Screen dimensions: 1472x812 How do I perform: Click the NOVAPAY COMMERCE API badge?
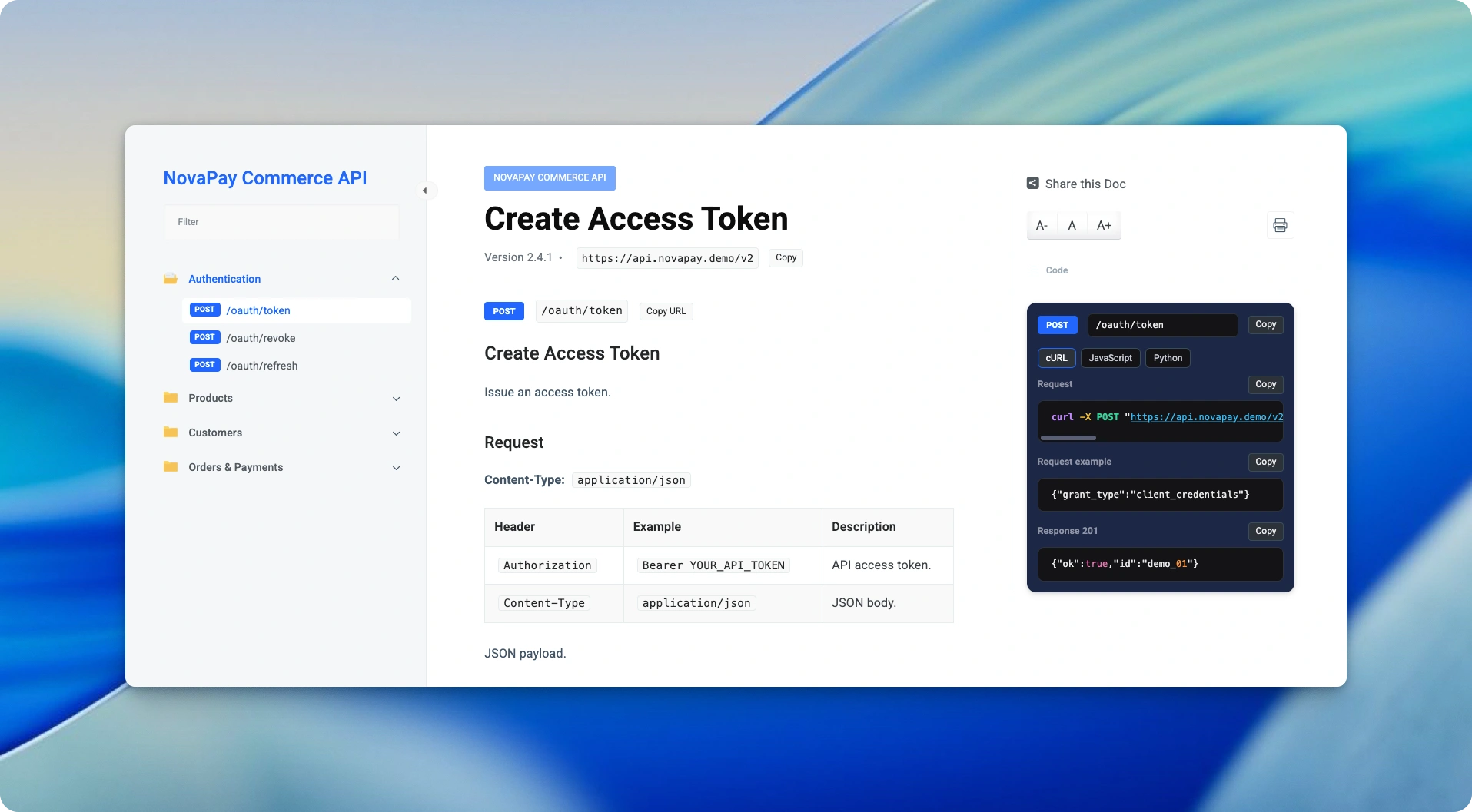550,177
